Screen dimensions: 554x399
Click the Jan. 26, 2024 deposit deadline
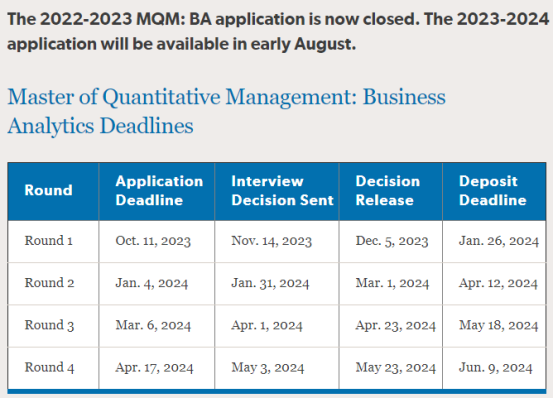499,241
